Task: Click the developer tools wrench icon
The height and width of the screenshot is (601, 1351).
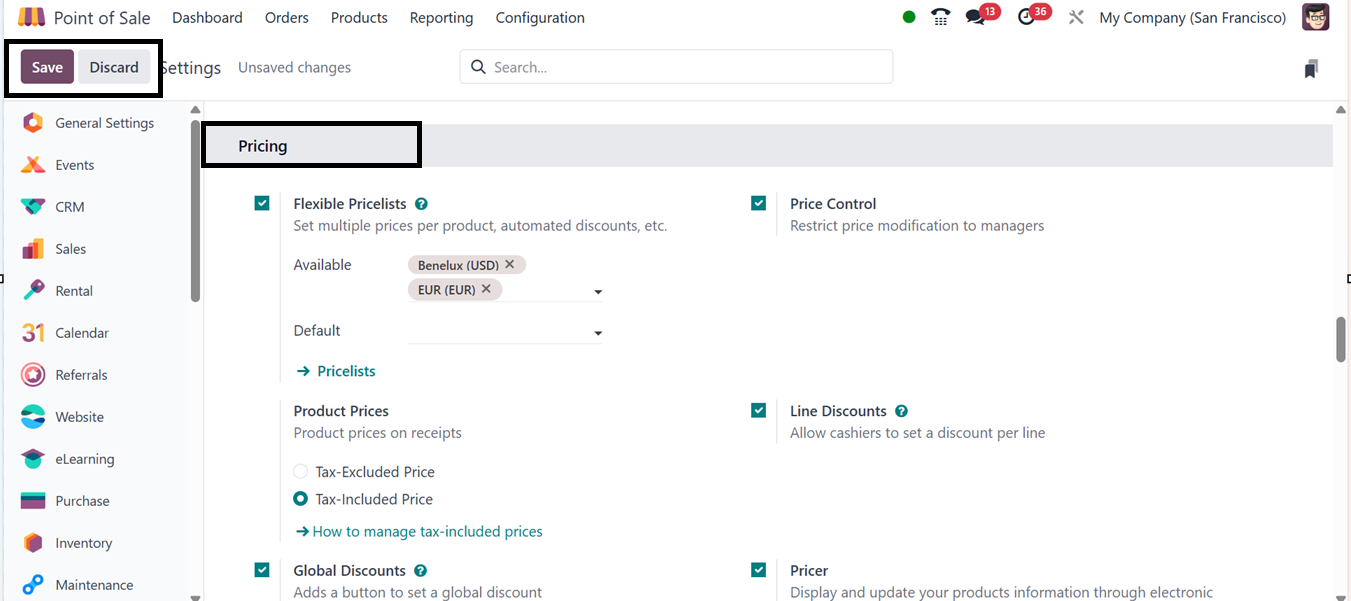Action: click(x=1076, y=17)
